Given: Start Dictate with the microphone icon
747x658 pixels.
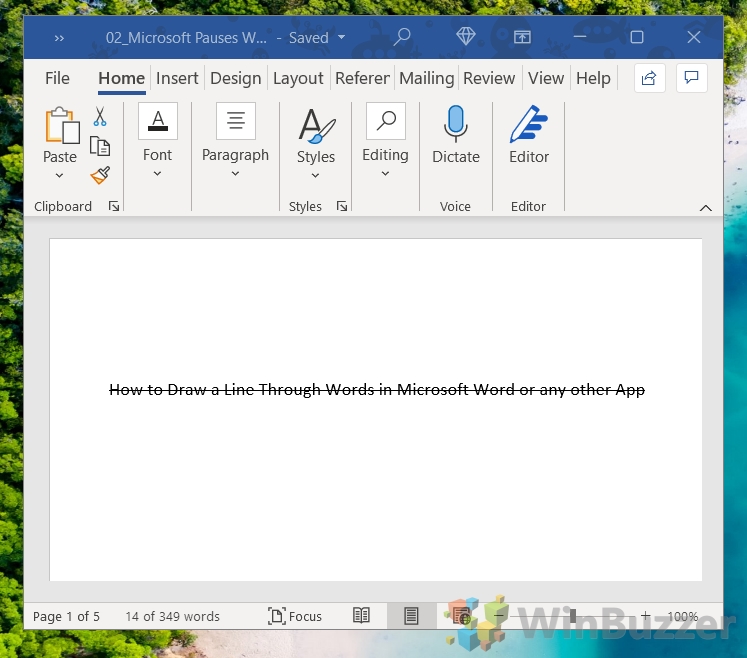Looking at the screenshot, I should (x=456, y=124).
